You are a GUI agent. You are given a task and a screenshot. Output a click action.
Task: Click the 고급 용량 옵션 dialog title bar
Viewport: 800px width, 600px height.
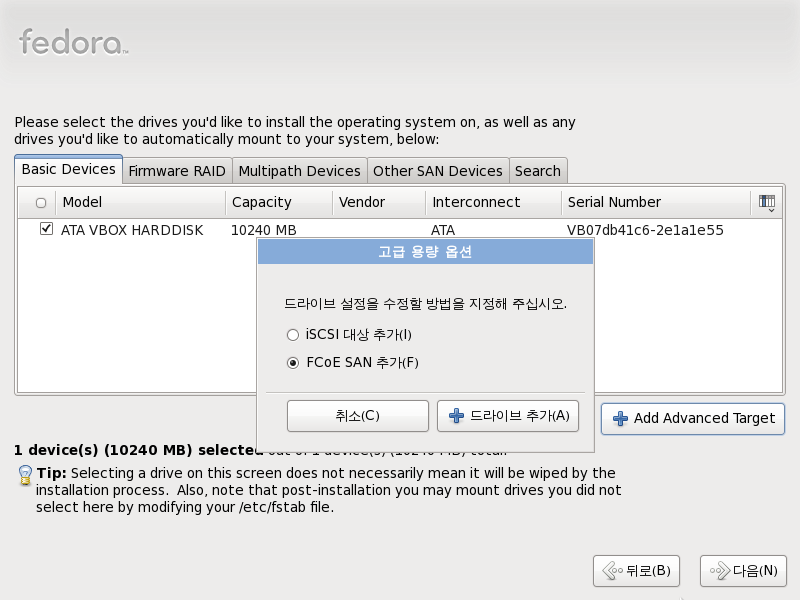click(426, 252)
